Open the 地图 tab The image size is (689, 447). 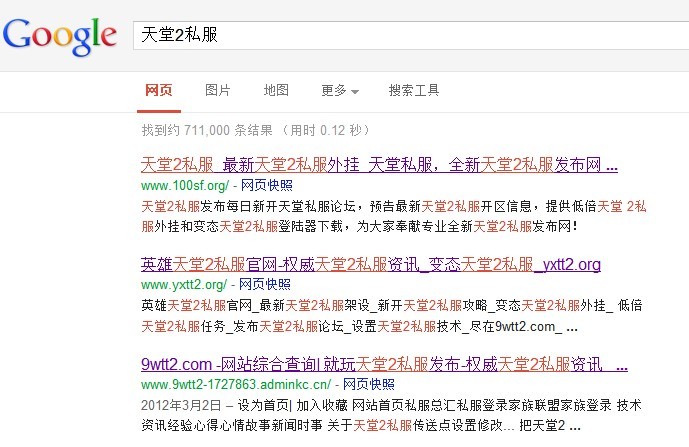tap(276, 90)
